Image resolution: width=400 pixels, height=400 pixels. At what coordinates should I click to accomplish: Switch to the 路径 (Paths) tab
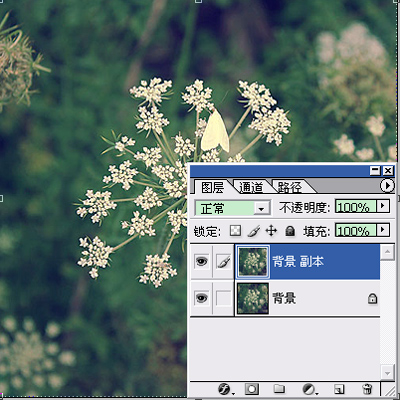pos(289,187)
